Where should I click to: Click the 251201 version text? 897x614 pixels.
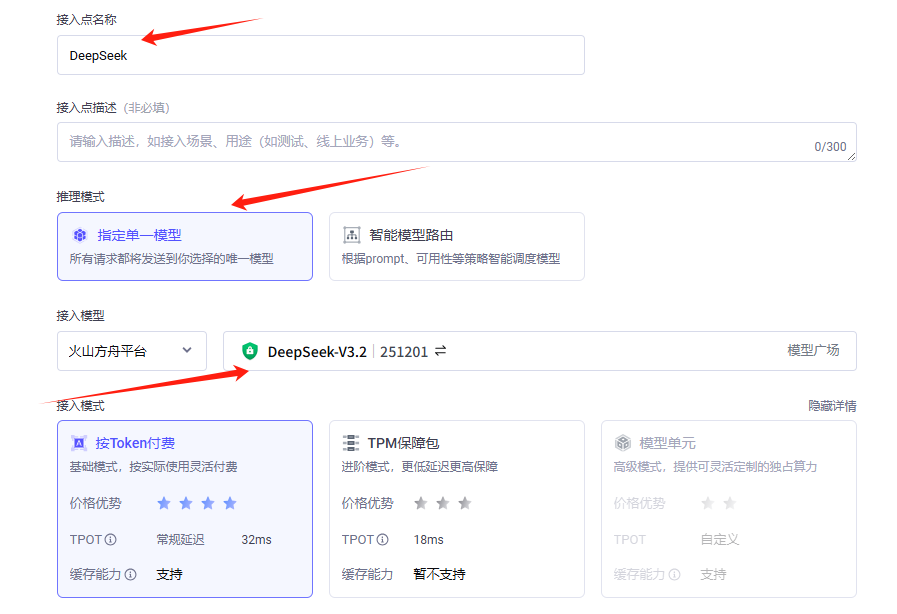tap(404, 351)
